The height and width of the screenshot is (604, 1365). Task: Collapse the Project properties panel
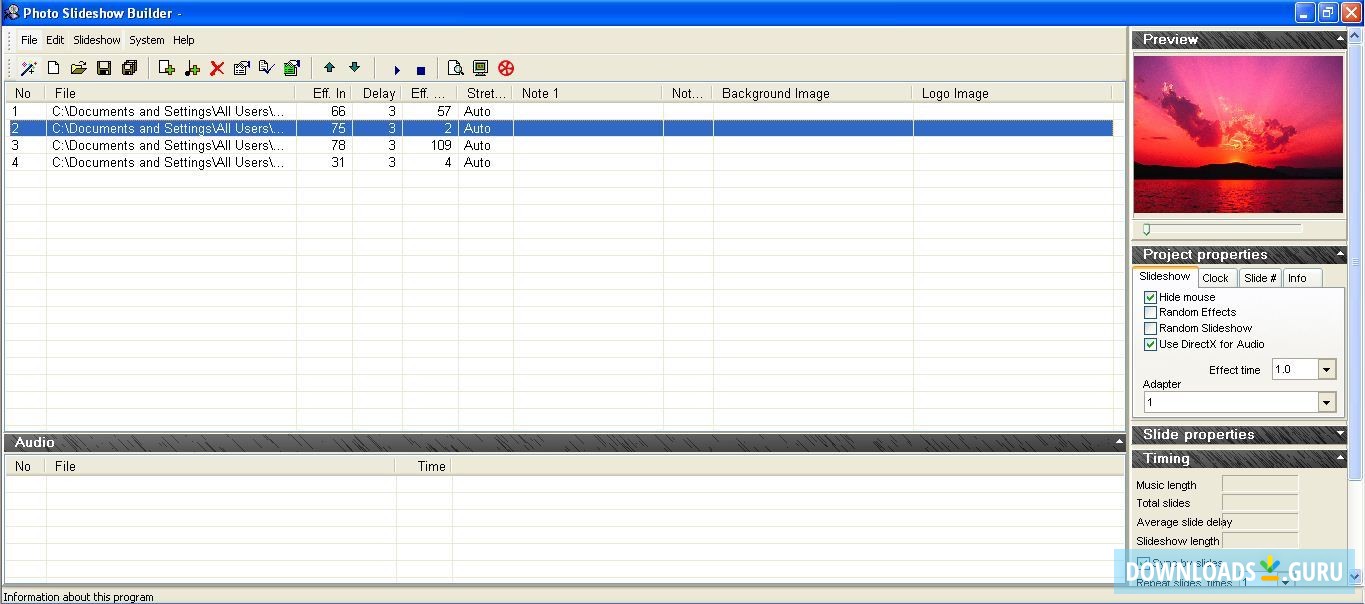pyautogui.click(x=1340, y=254)
